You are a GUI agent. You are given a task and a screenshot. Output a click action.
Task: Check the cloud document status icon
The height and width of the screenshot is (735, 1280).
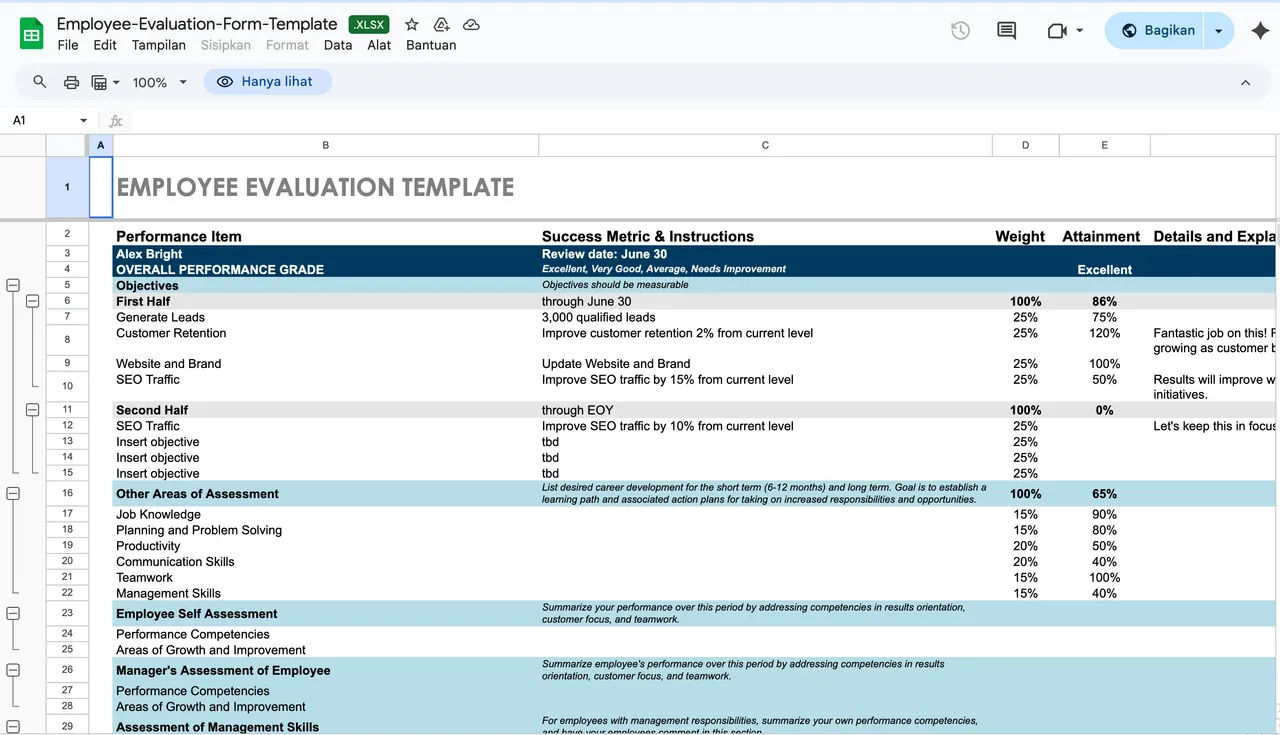click(471, 24)
